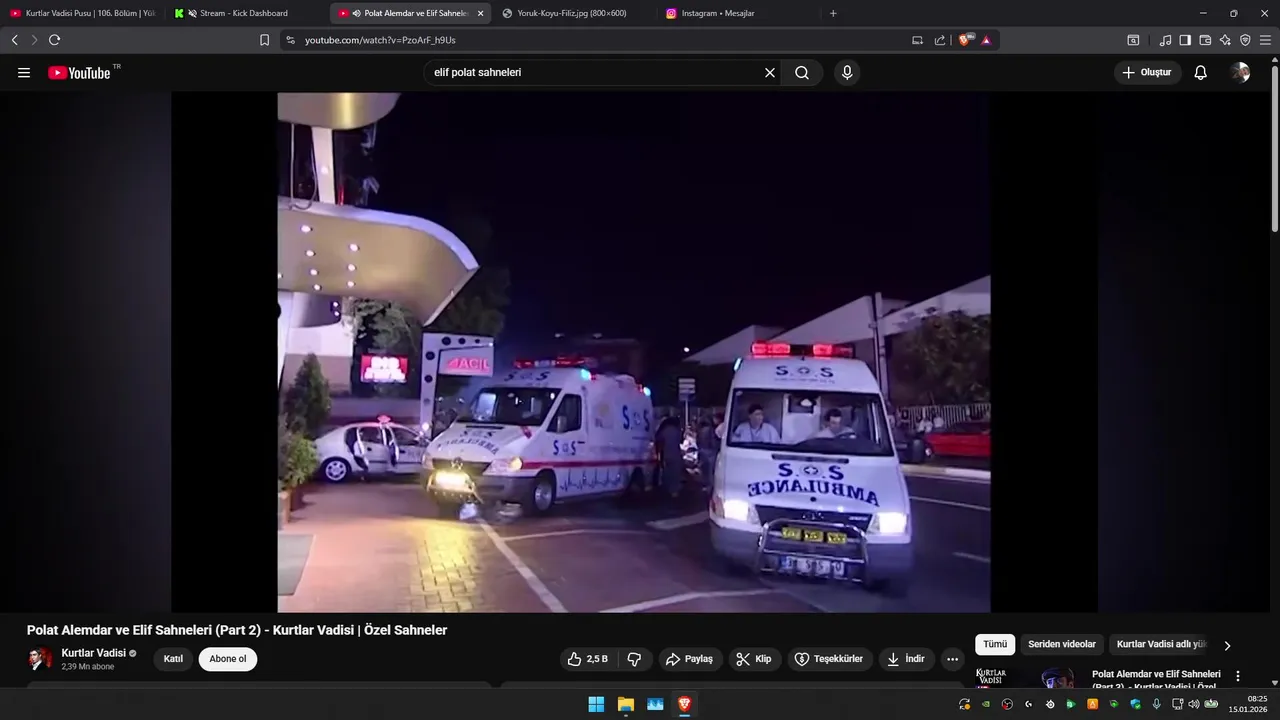Open a new browser tab

833,13
